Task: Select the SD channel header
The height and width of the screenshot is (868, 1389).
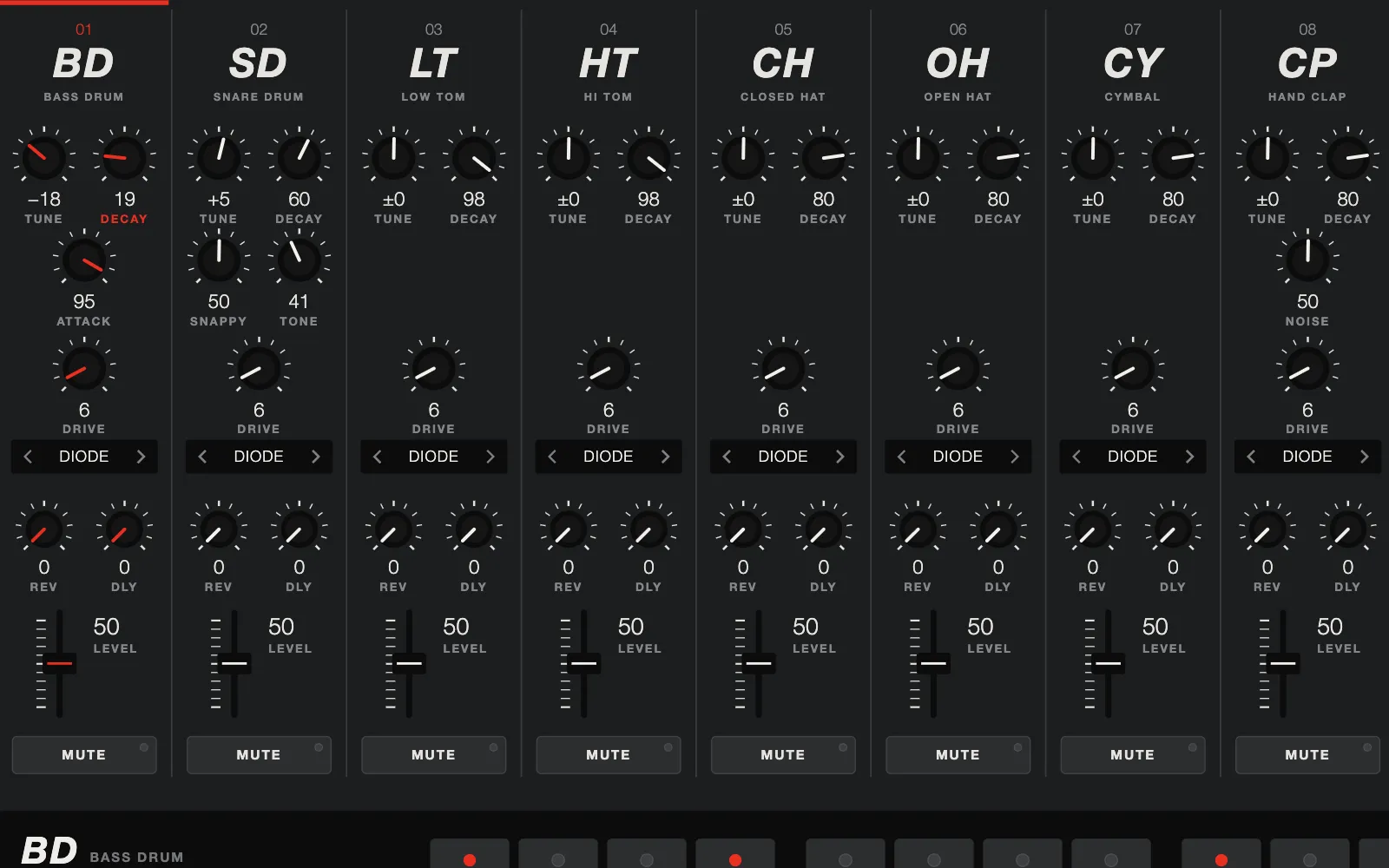Action: (x=259, y=63)
